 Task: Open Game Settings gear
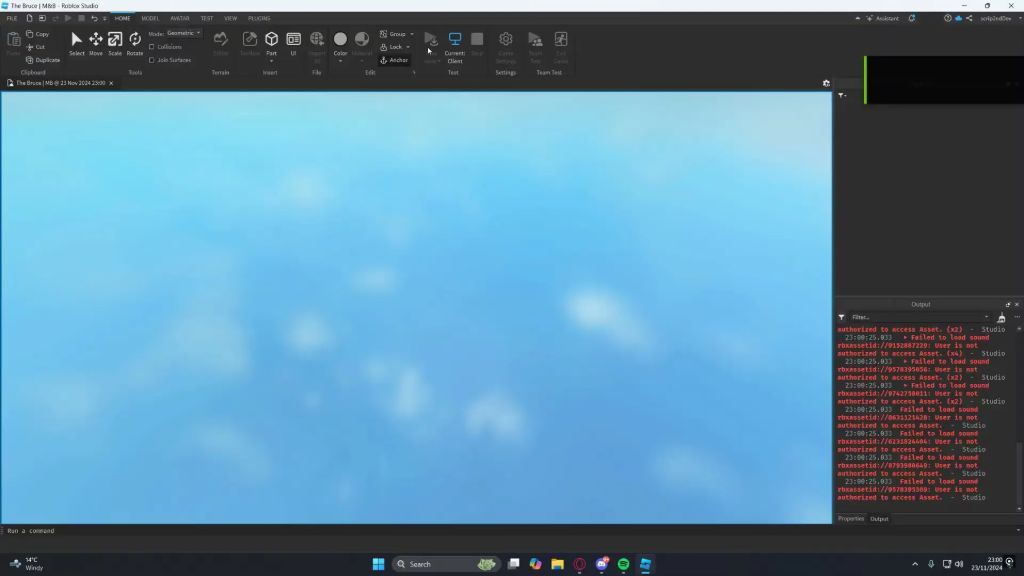point(505,46)
